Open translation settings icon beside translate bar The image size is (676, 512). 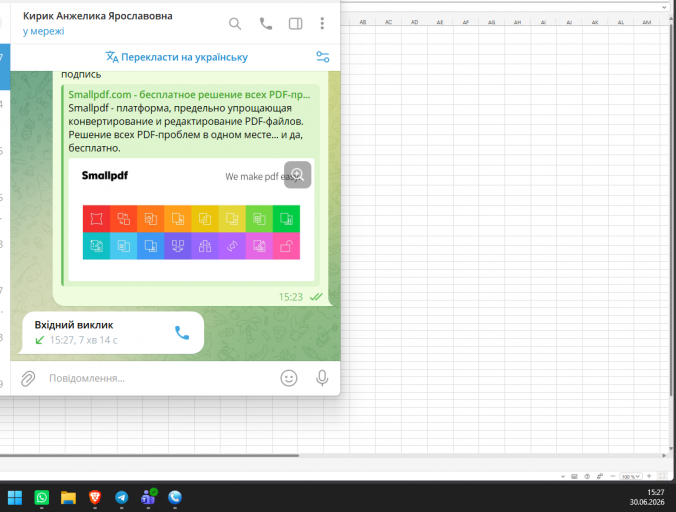pyautogui.click(x=322, y=57)
